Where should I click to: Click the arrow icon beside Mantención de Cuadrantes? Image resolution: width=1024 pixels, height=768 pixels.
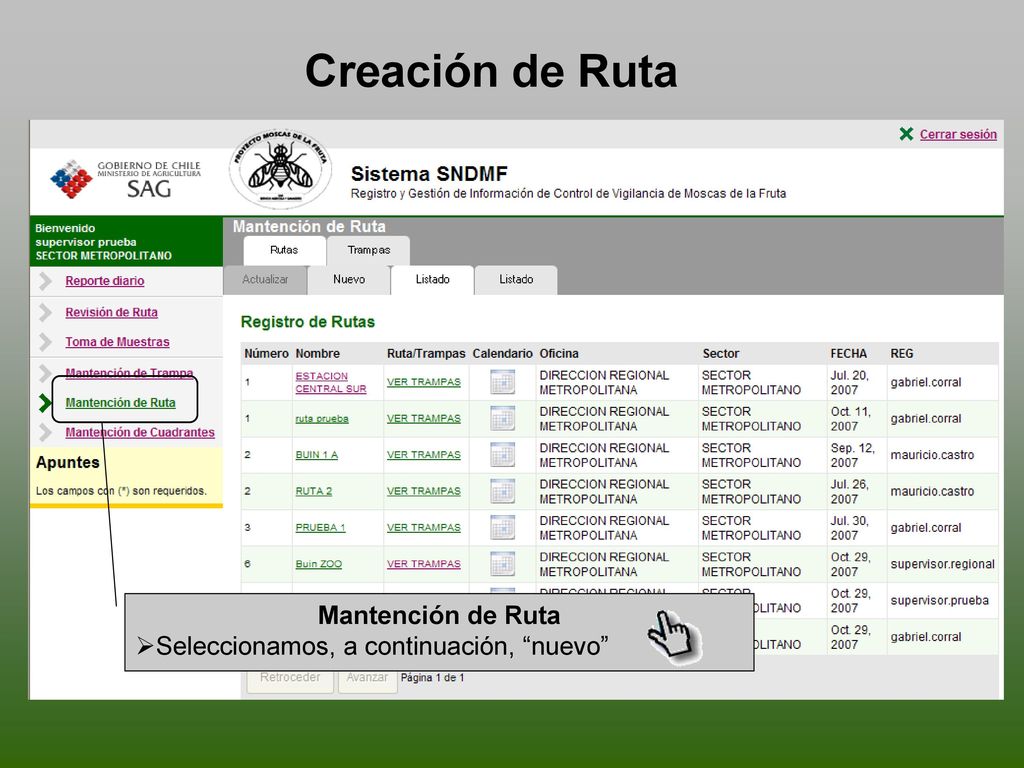click(45, 432)
